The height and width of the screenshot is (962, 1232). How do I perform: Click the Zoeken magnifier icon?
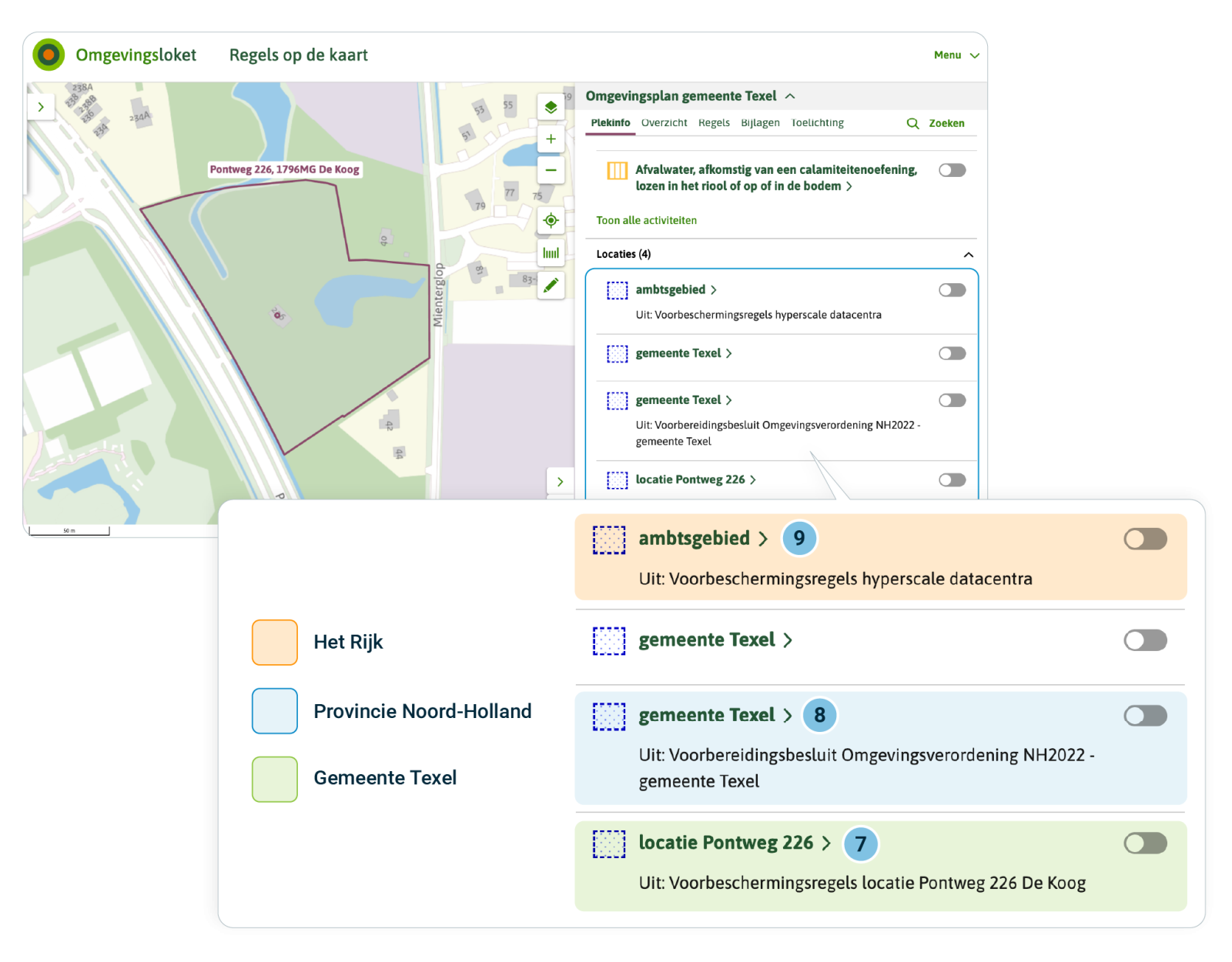click(913, 123)
